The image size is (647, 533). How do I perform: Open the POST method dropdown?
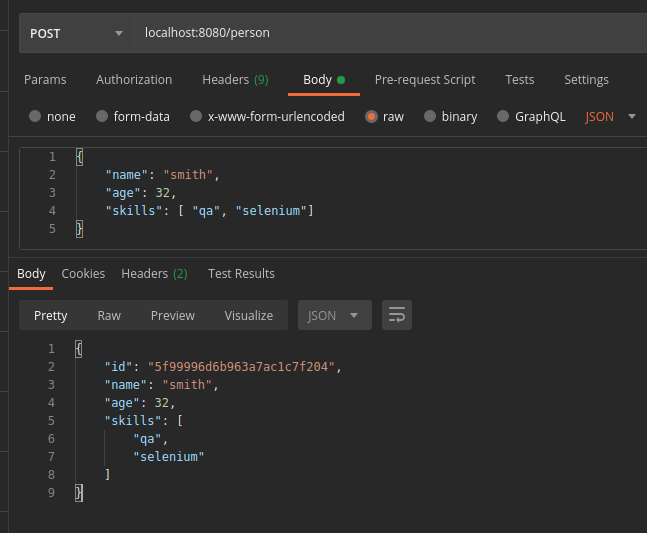tap(75, 33)
